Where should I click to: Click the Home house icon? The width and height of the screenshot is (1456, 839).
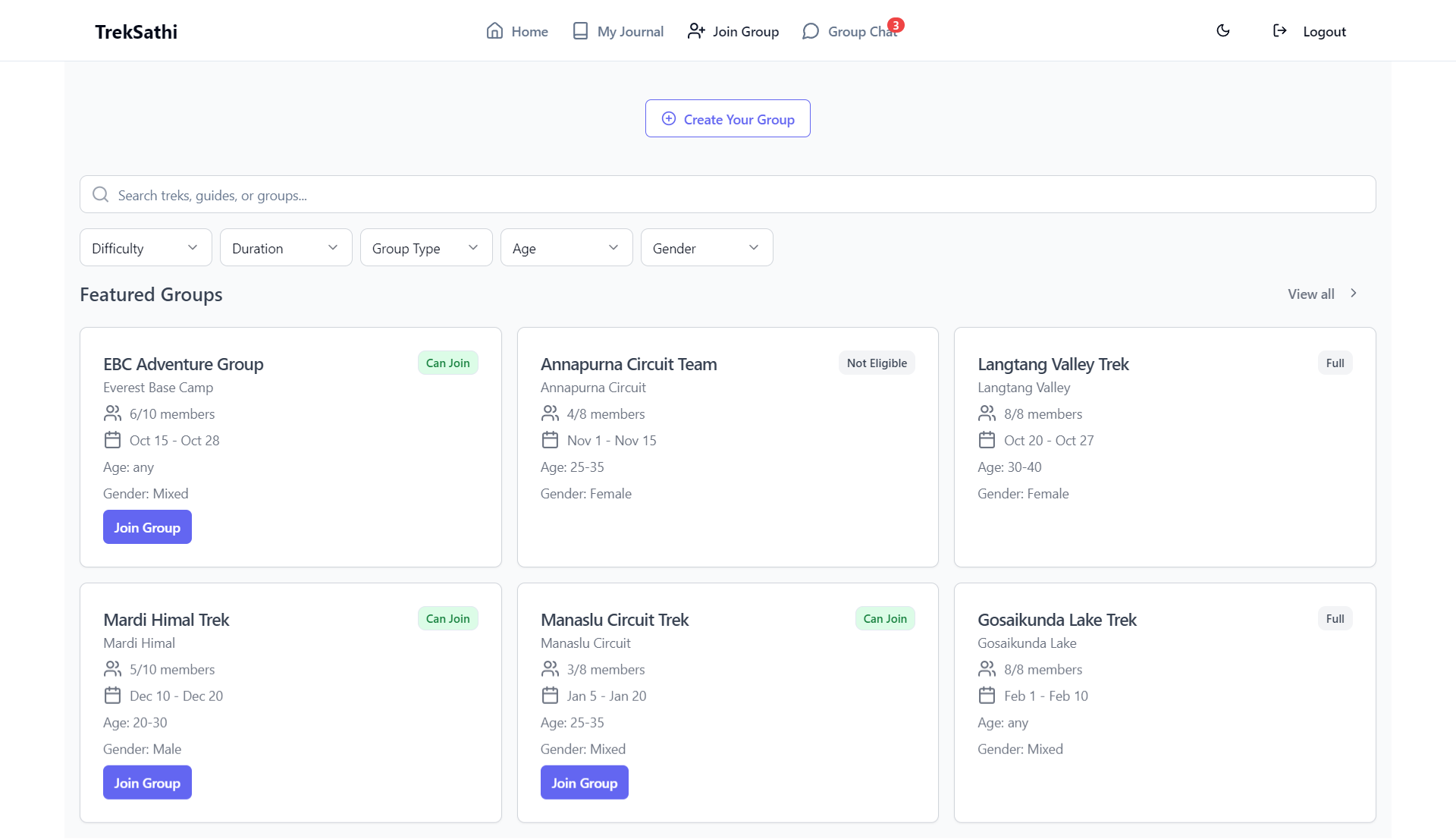coord(494,31)
